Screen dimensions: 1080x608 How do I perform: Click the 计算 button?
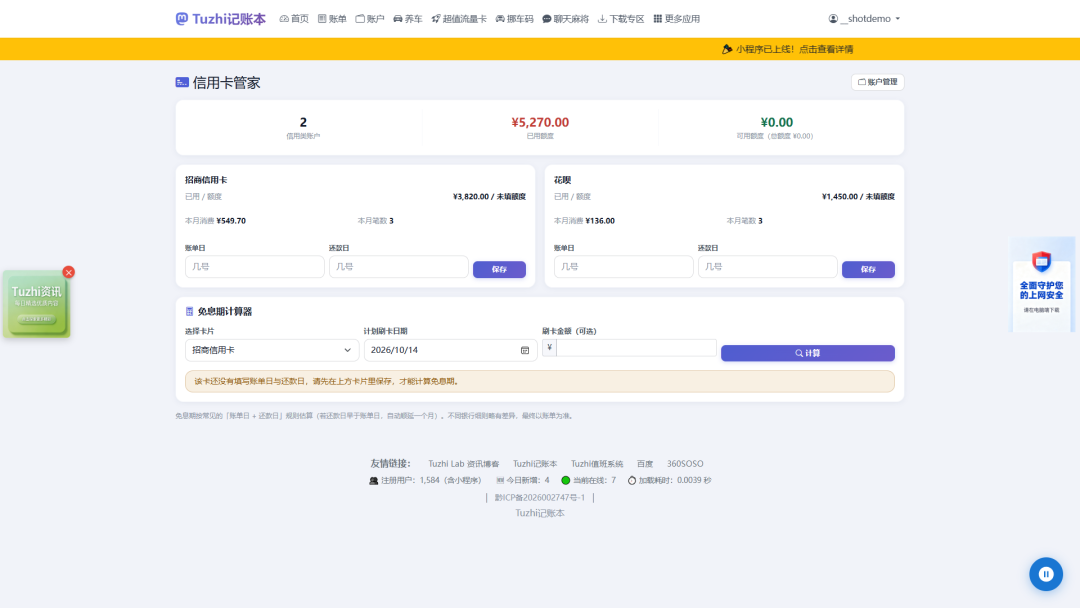click(807, 353)
